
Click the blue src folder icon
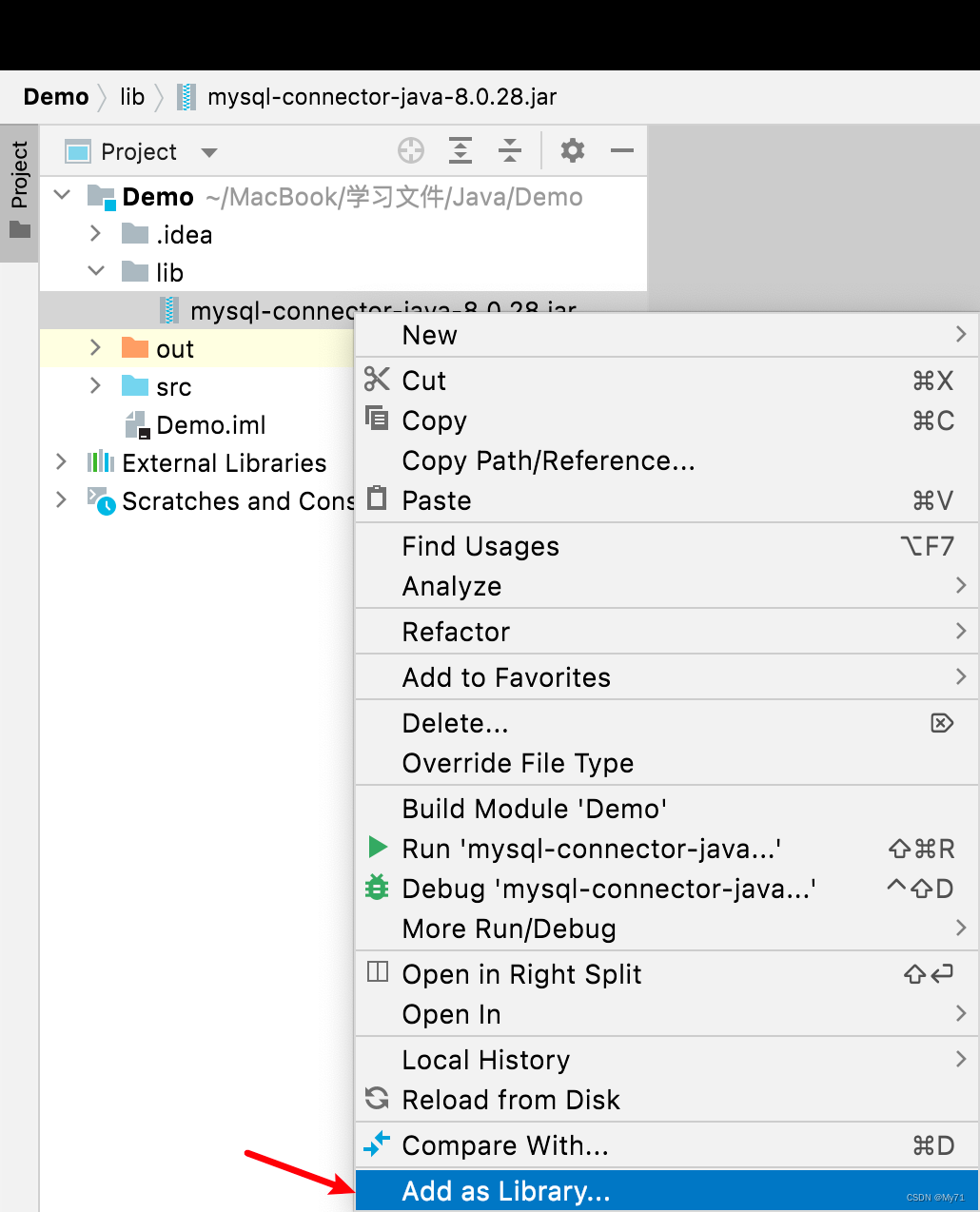click(x=135, y=386)
